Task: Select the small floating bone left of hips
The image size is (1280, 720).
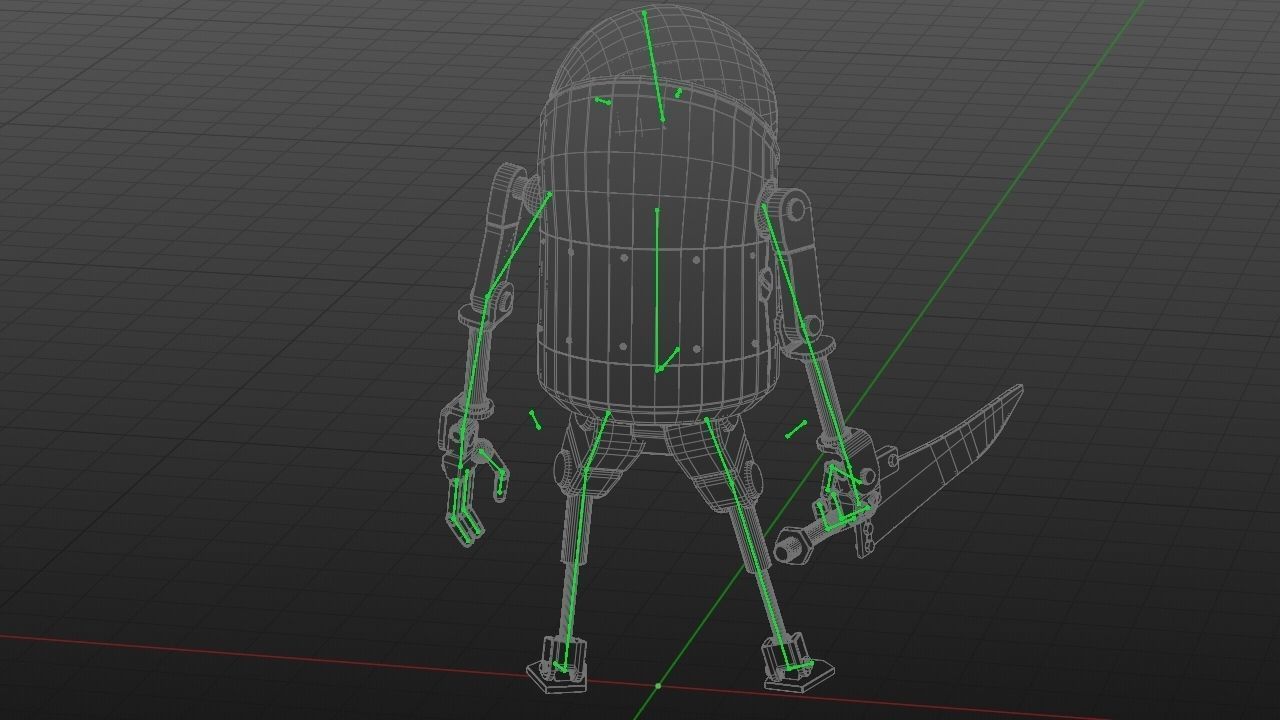Action: 535,420
